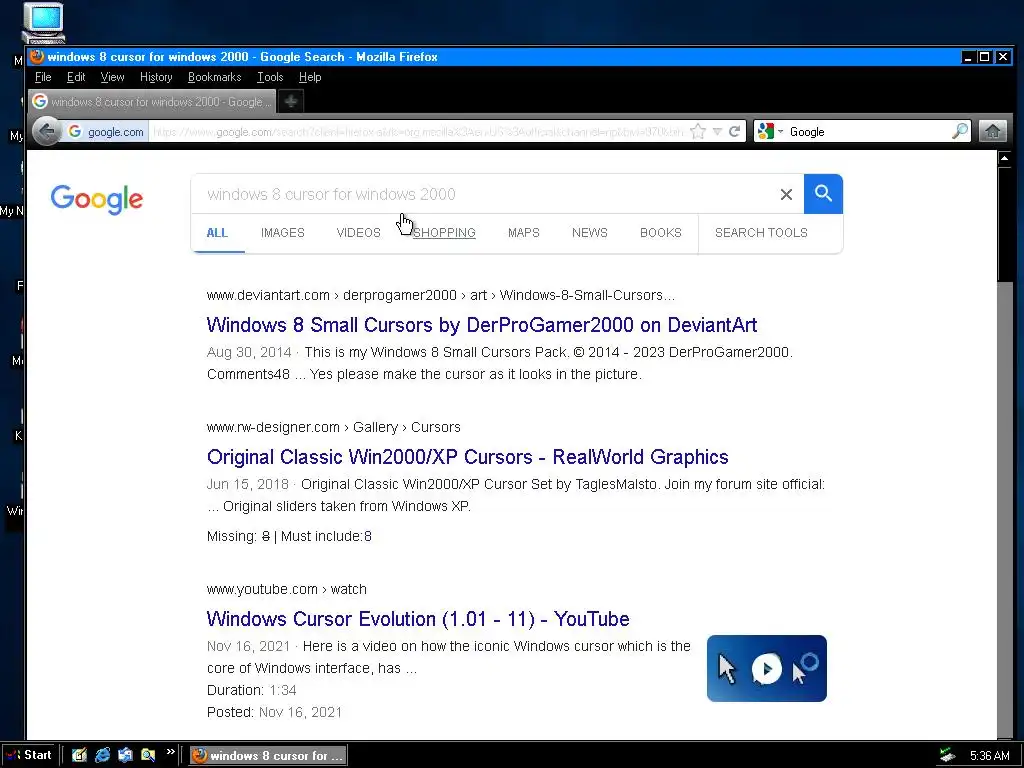The height and width of the screenshot is (768, 1024).
Task: Select the ALL results tab
Action: click(x=217, y=233)
